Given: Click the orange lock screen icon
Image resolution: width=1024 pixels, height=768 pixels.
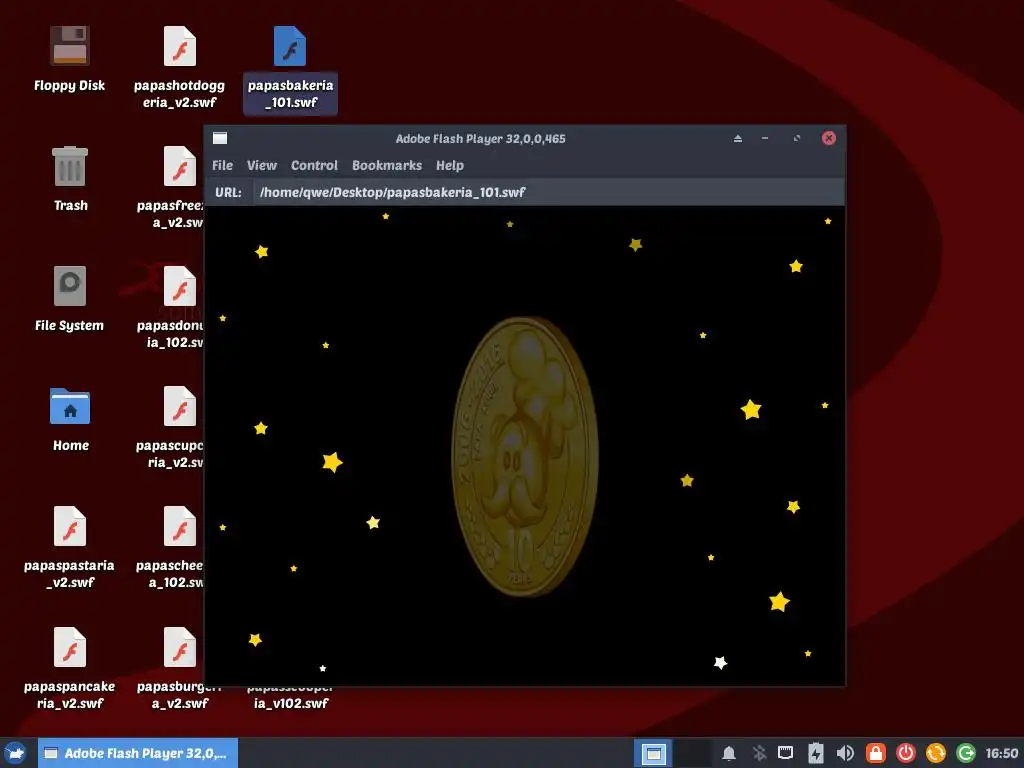Looking at the screenshot, I should coord(876,753).
